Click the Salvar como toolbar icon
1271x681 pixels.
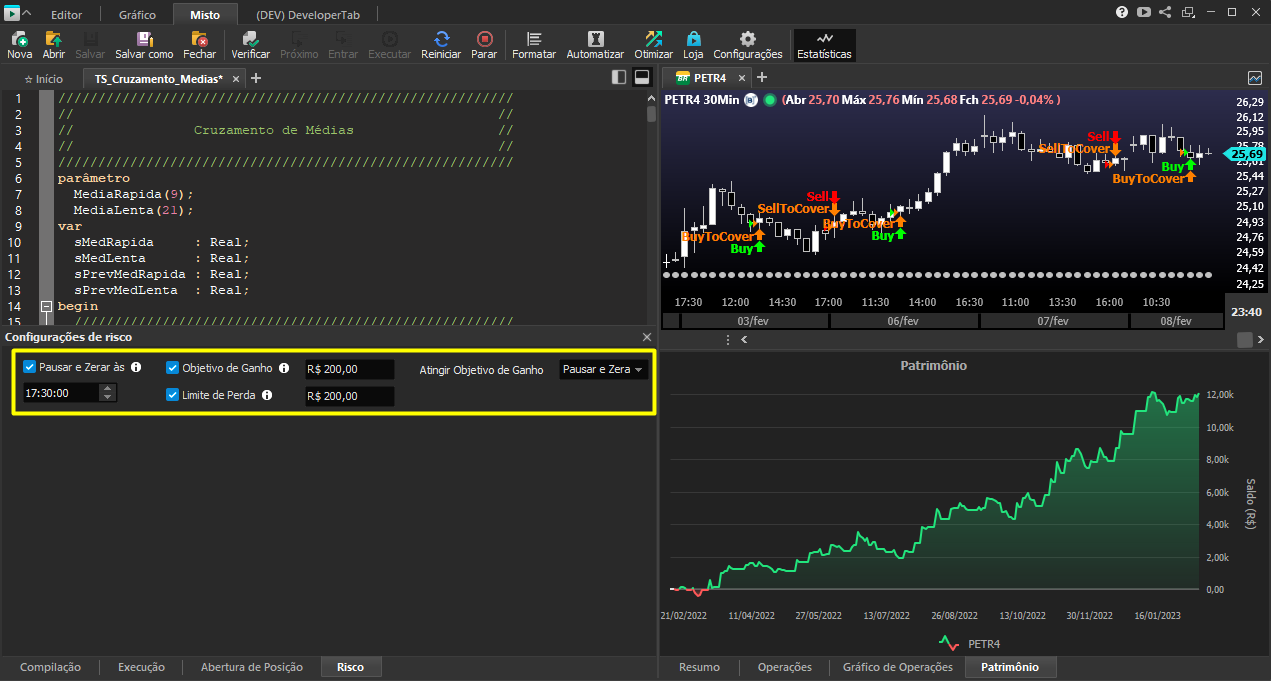click(144, 45)
